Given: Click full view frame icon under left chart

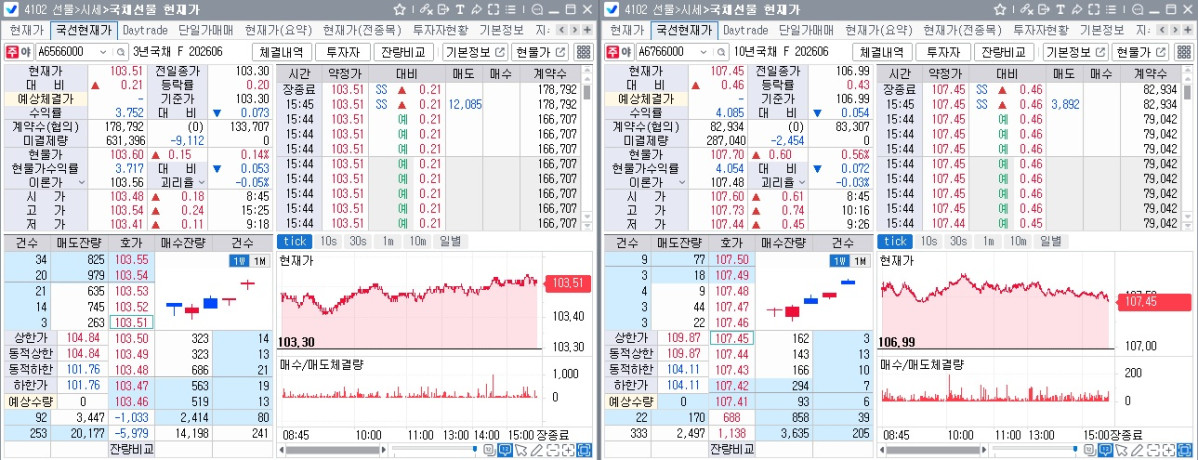Looking at the screenshot, I should 584,450.
